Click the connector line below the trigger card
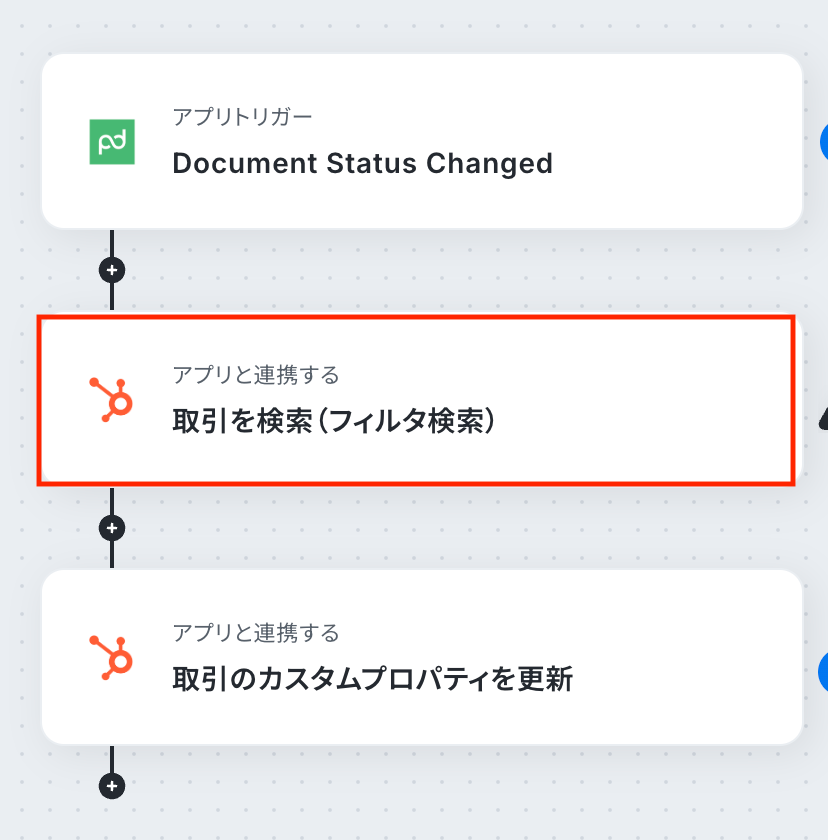Viewport: 828px width, 840px height. pyautogui.click(x=112, y=244)
